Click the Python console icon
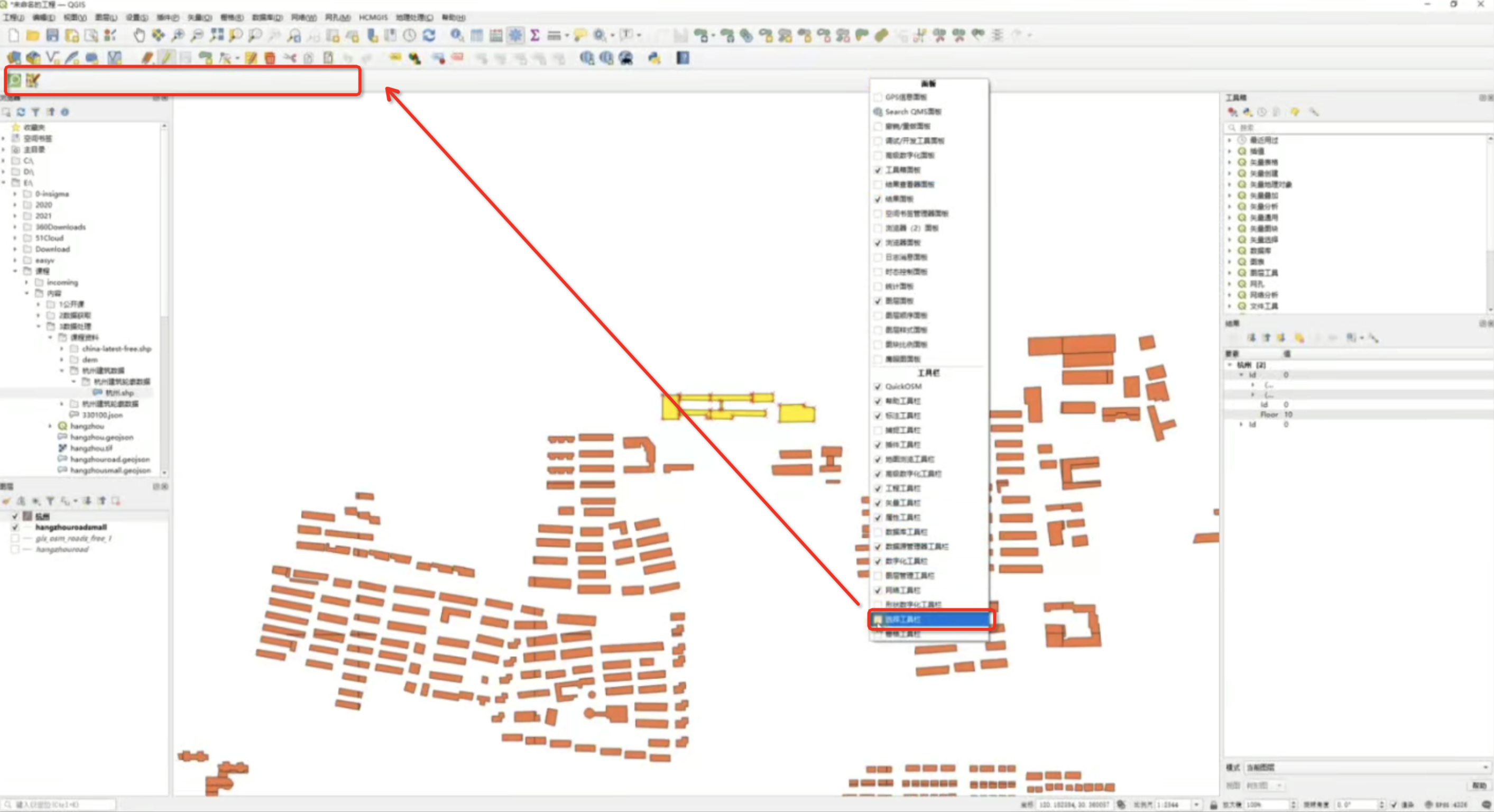Screen dimensions: 1494x812 (654, 58)
